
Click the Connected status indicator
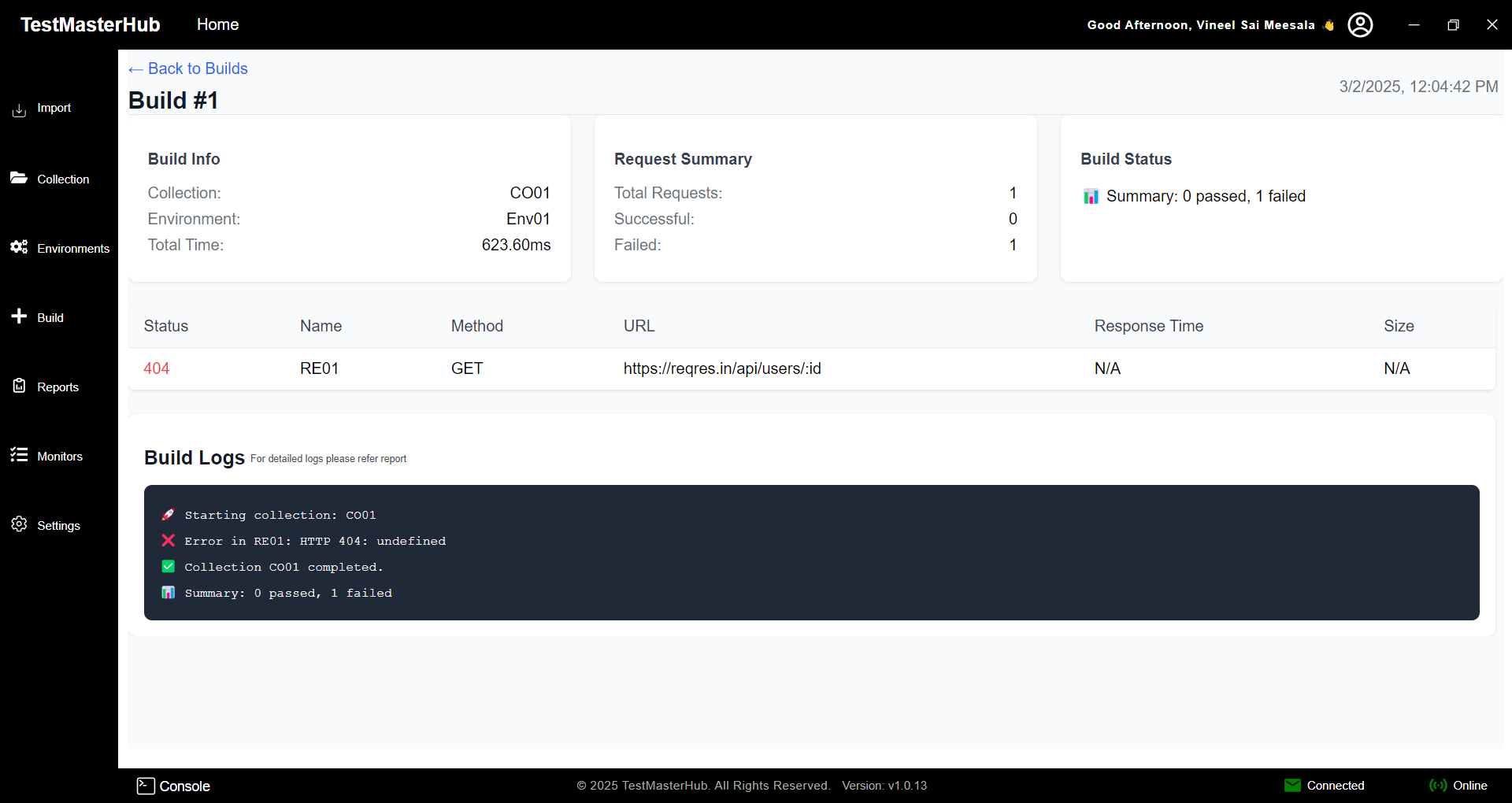(x=1325, y=785)
